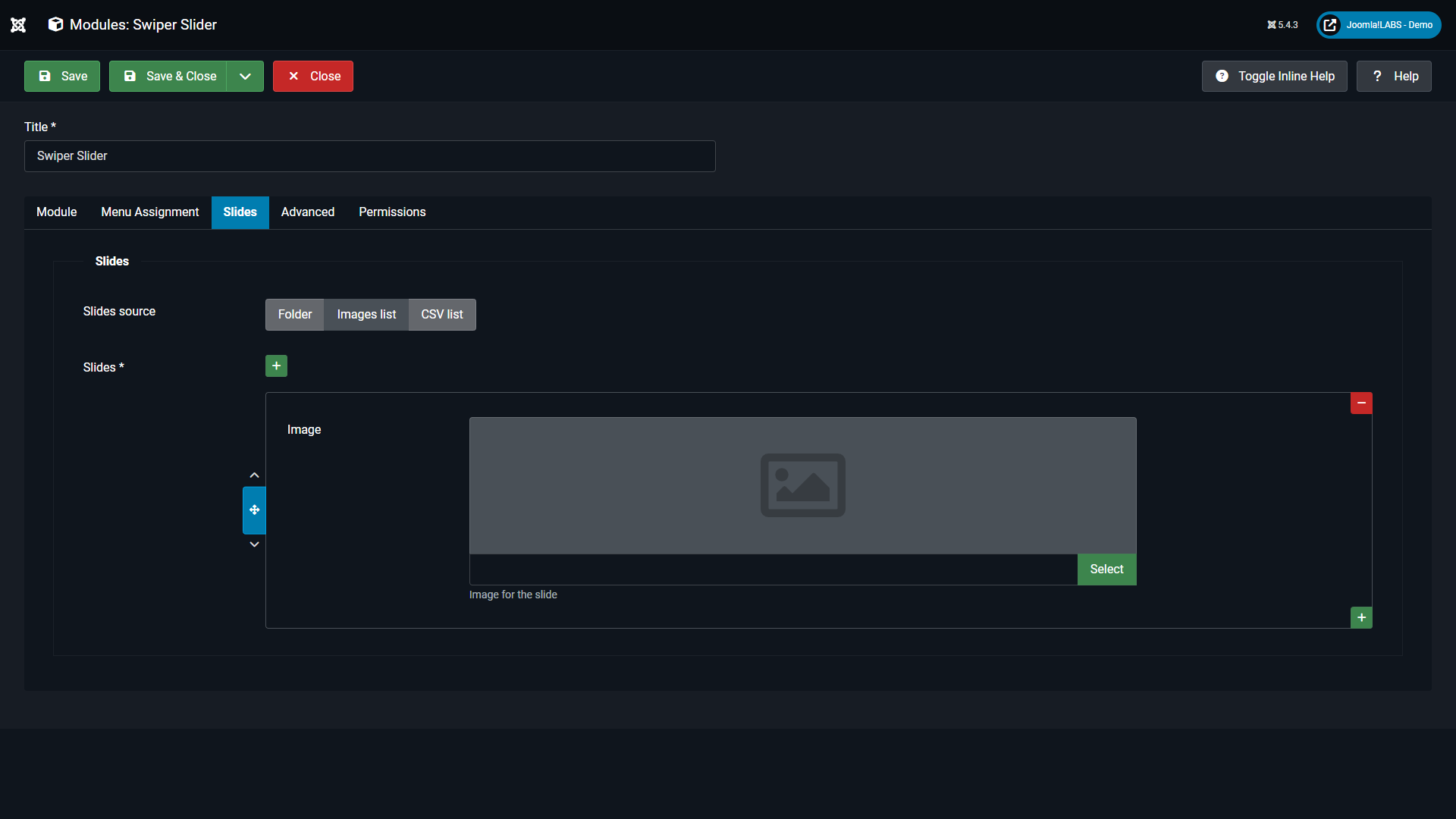Click the module cube icon in the header
This screenshot has height=819, width=1456.
point(55,24)
